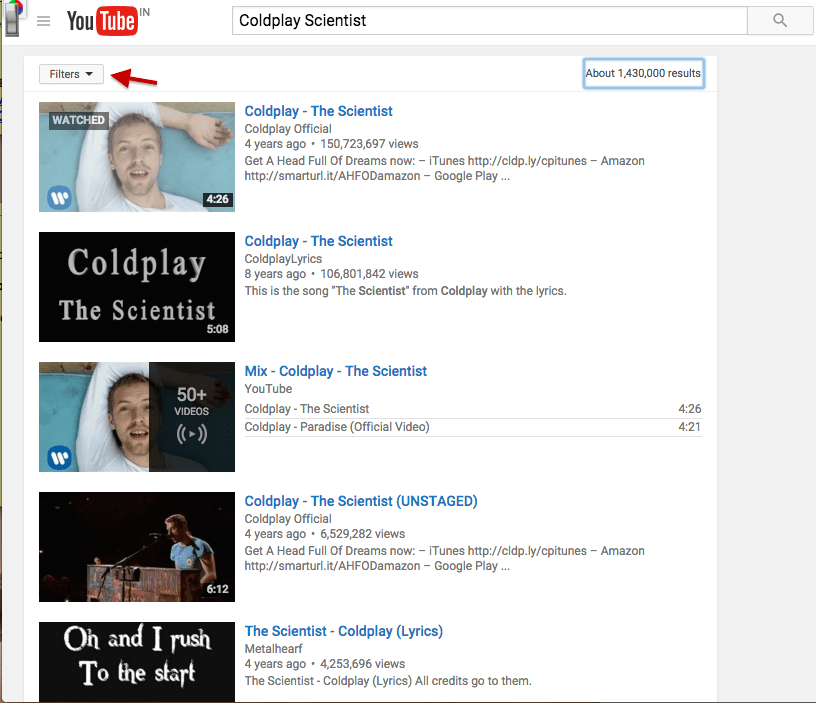
Task: Open Mix - Coldplay - The Scientist playlist
Action: click(x=336, y=371)
